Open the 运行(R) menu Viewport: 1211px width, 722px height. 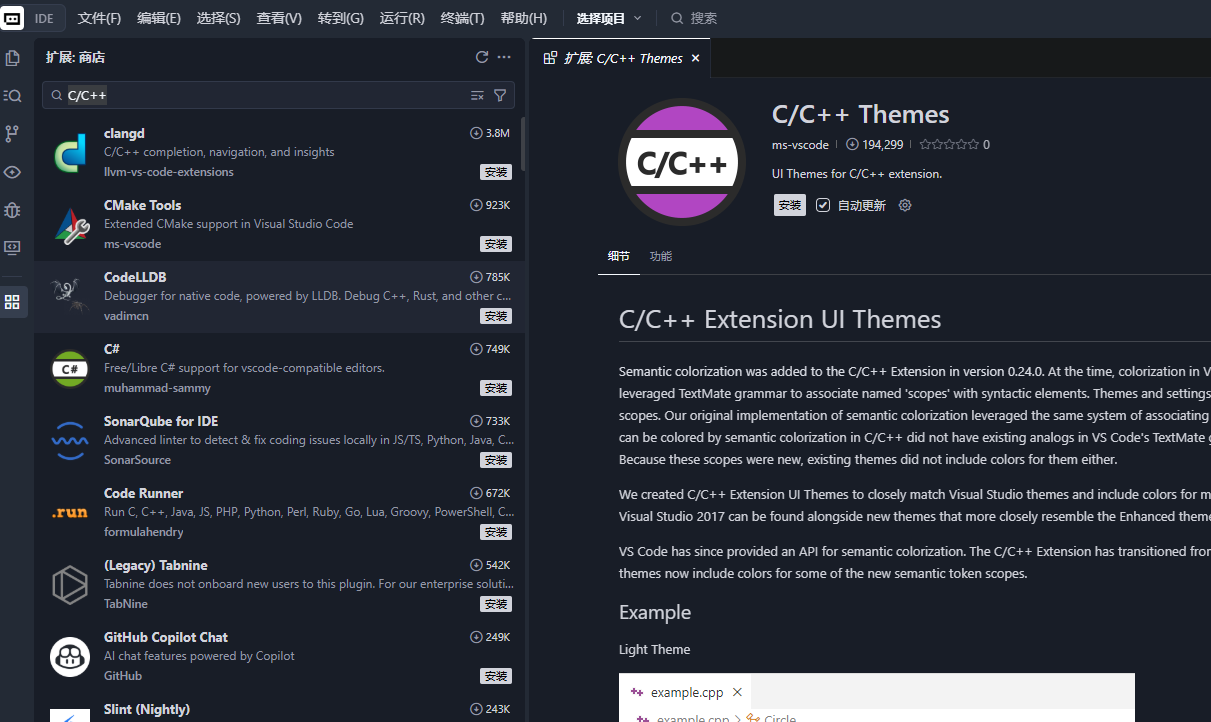(402, 18)
